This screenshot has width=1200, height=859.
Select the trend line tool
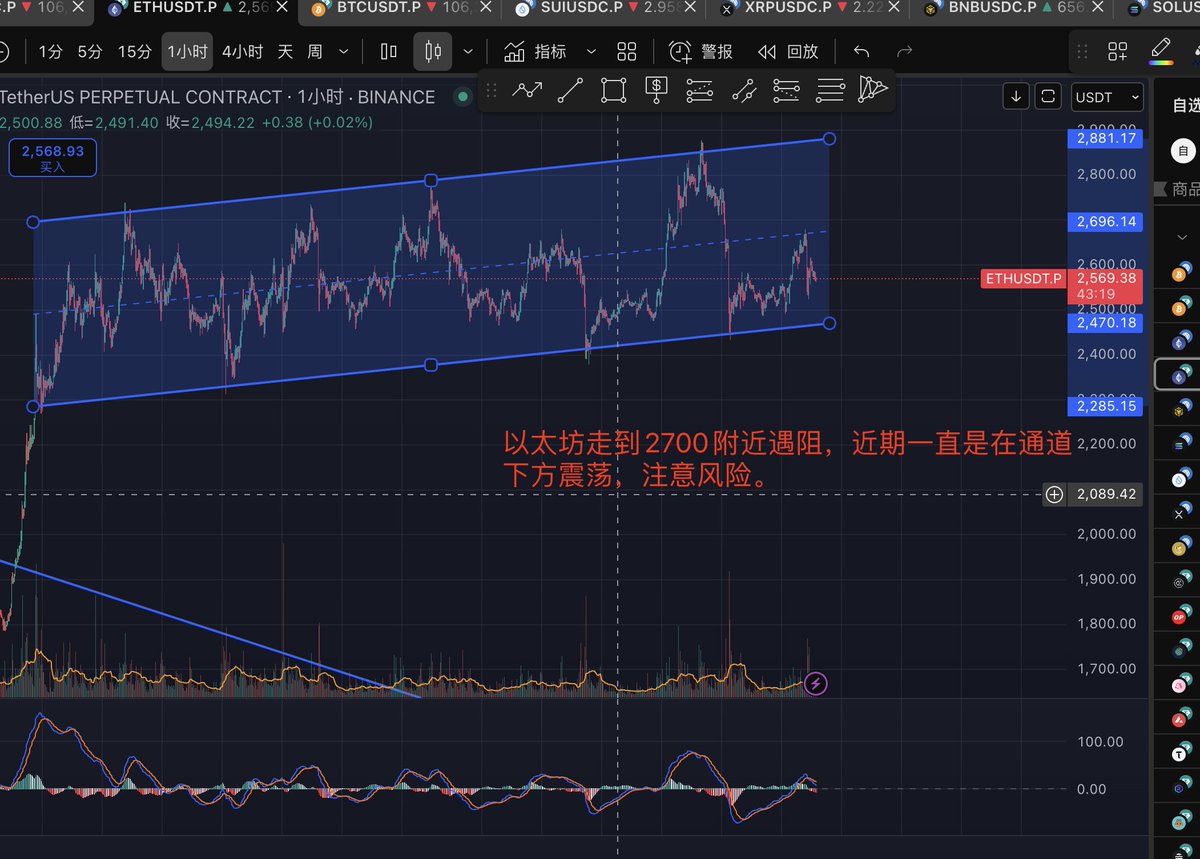pyautogui.click(x=570, y=90)
